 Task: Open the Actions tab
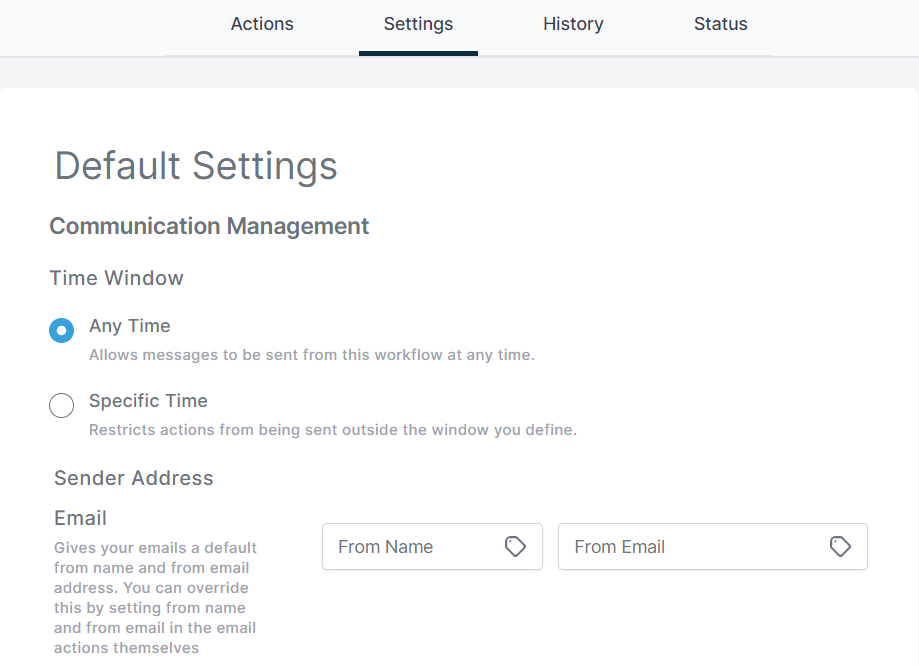tap(262, 24)
